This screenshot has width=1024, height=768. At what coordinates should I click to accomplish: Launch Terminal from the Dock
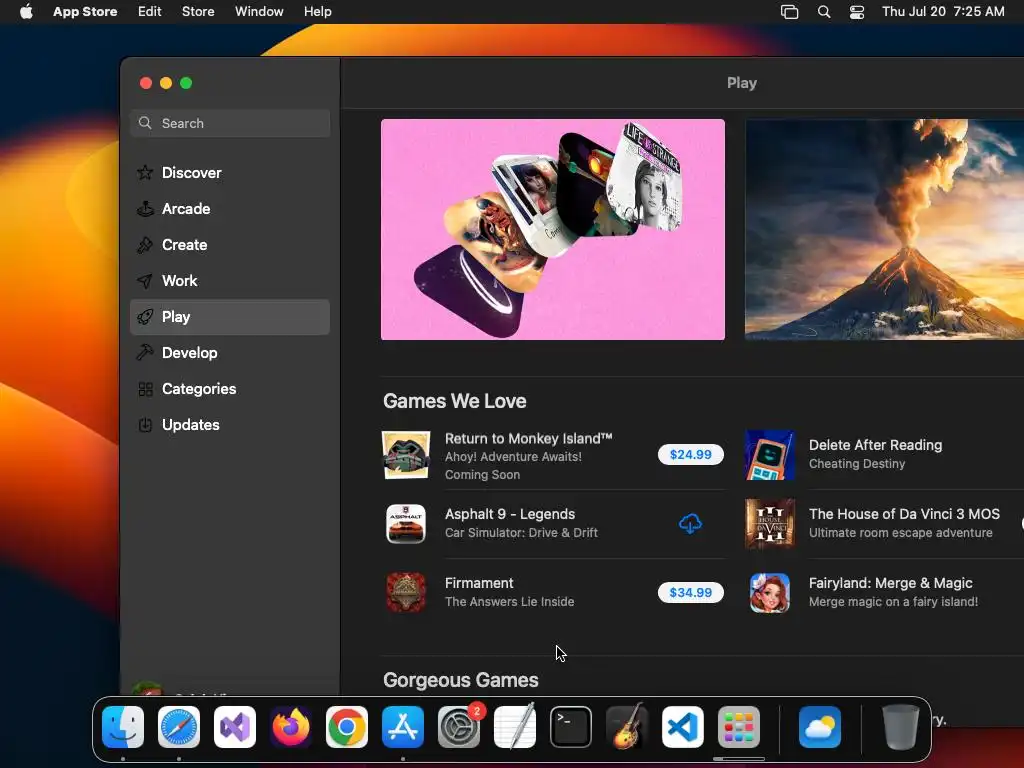point(571,727)
